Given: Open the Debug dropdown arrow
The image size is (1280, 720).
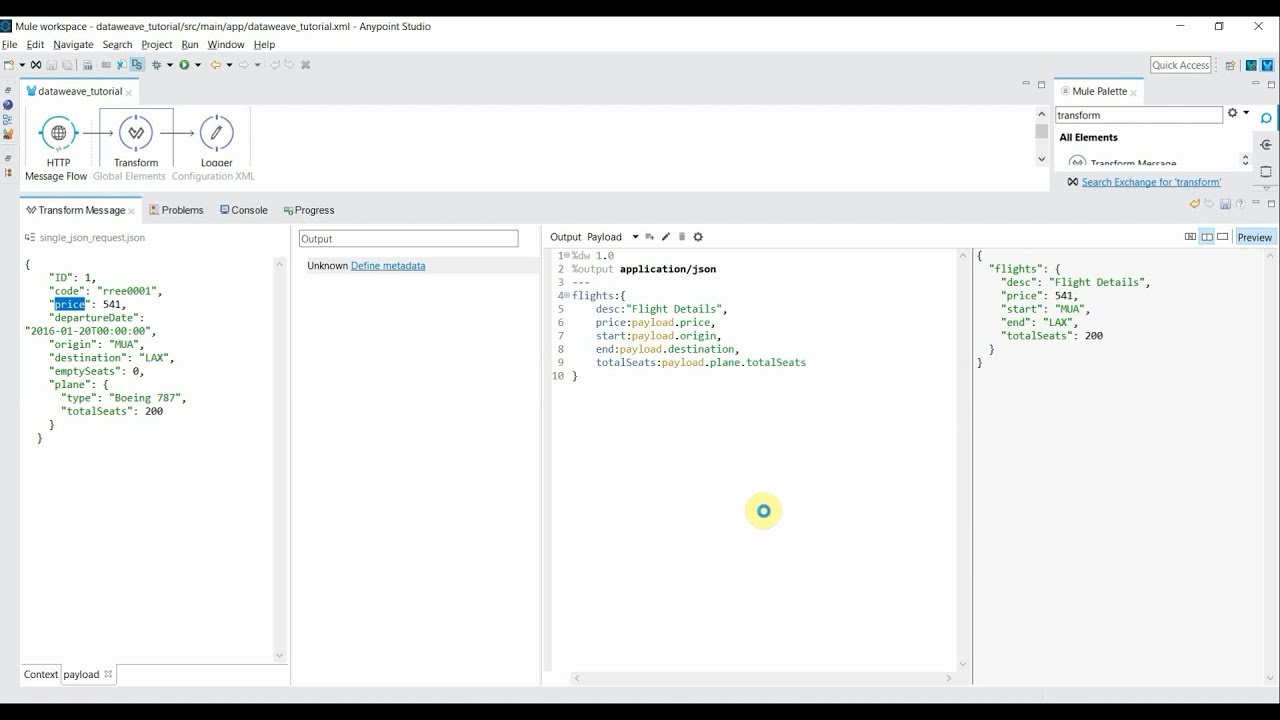Looking at the screenshot, I should pos(169,65).
